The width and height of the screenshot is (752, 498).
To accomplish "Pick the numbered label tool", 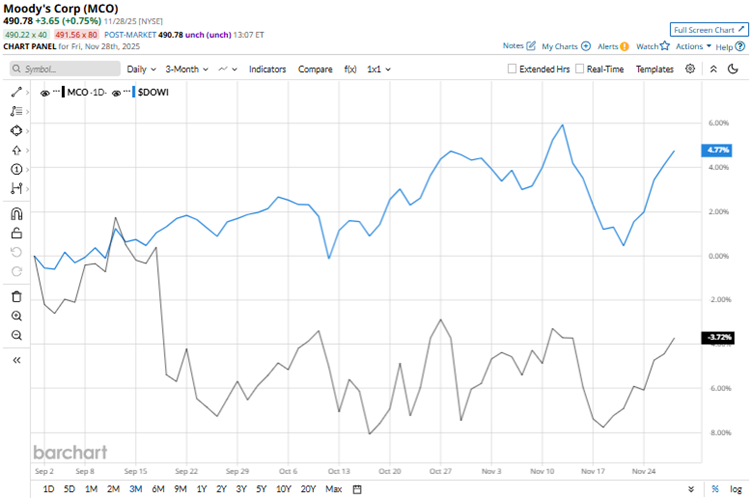I will (x=16, y=169).
